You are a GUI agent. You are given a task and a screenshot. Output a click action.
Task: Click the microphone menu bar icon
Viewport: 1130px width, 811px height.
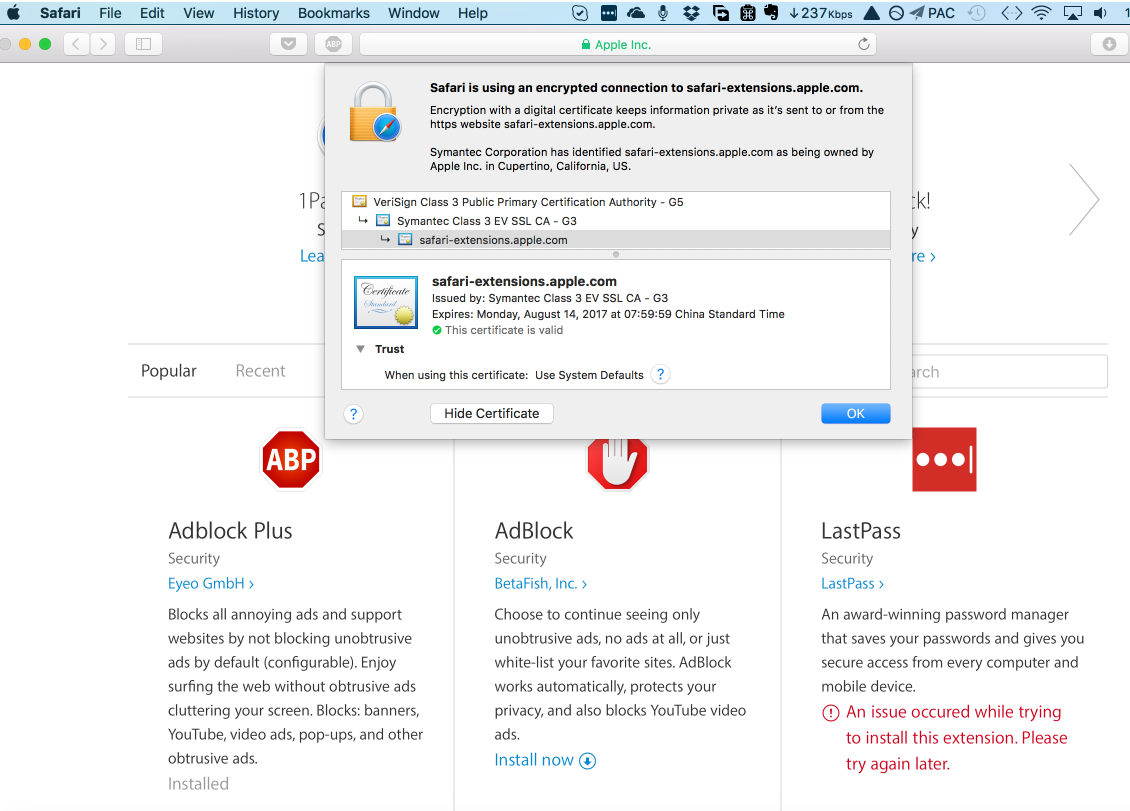[x=663, y=13]
